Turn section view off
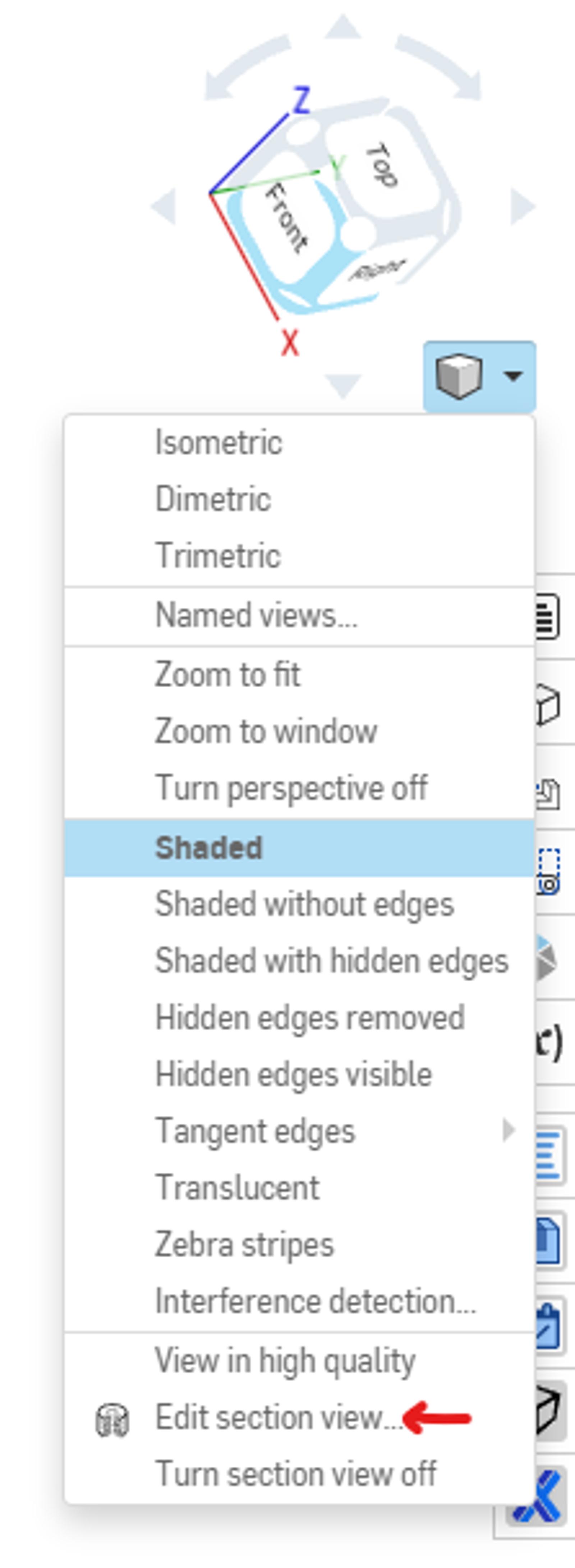 (x=295, y=1474)
